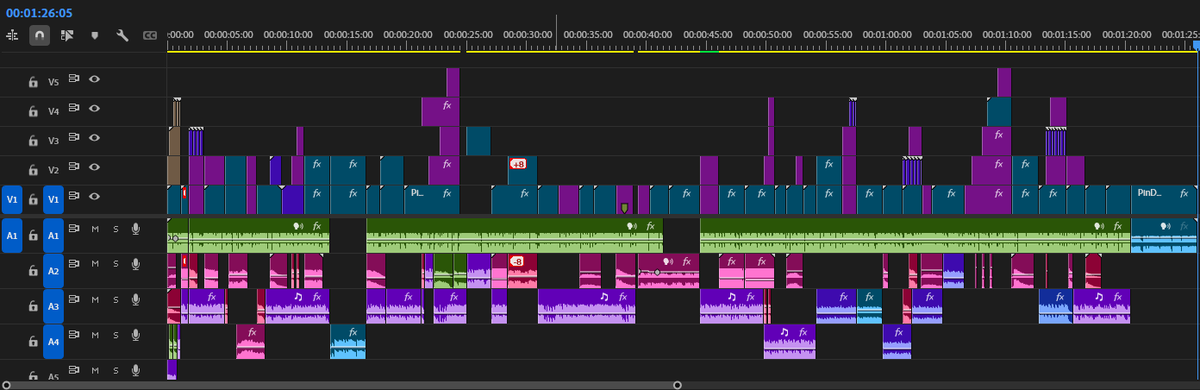Toggle track targeting for V4
This screenshot has height=390, width=1200.
point(54,111)
